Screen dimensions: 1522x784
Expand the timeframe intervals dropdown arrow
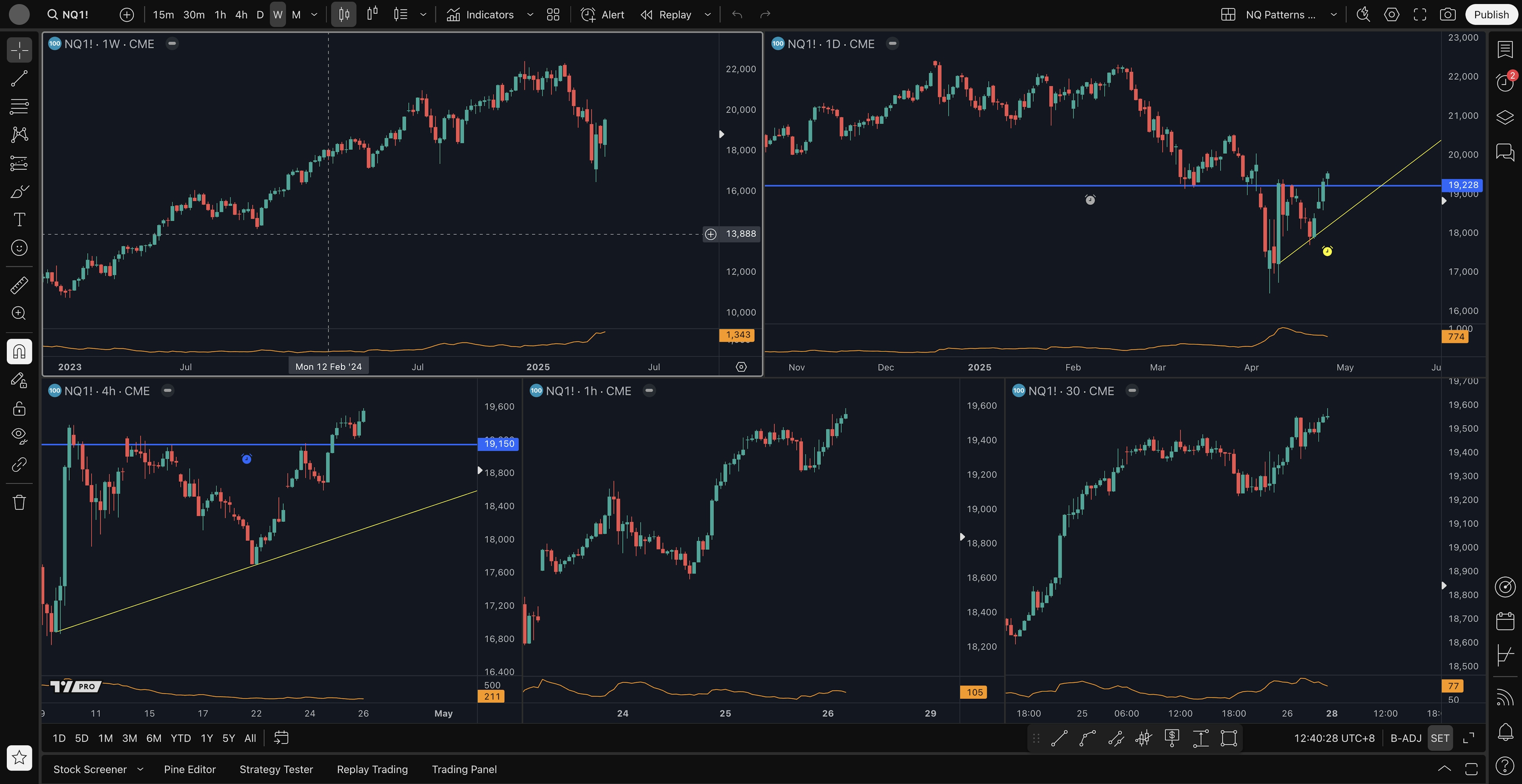click(314, 15)
